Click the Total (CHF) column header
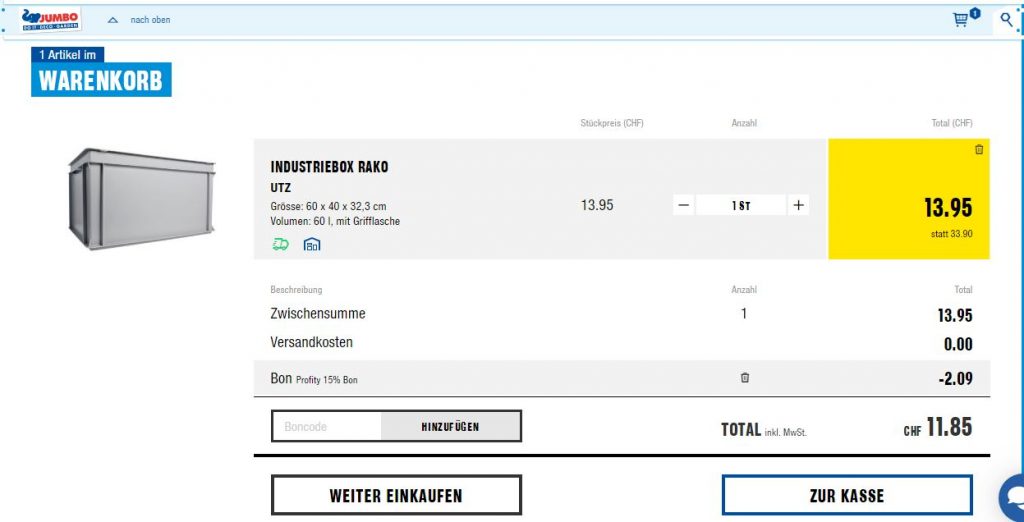The height and width of the screenshot is (522, 1024). pyautogui.click(x=952, y=123)
